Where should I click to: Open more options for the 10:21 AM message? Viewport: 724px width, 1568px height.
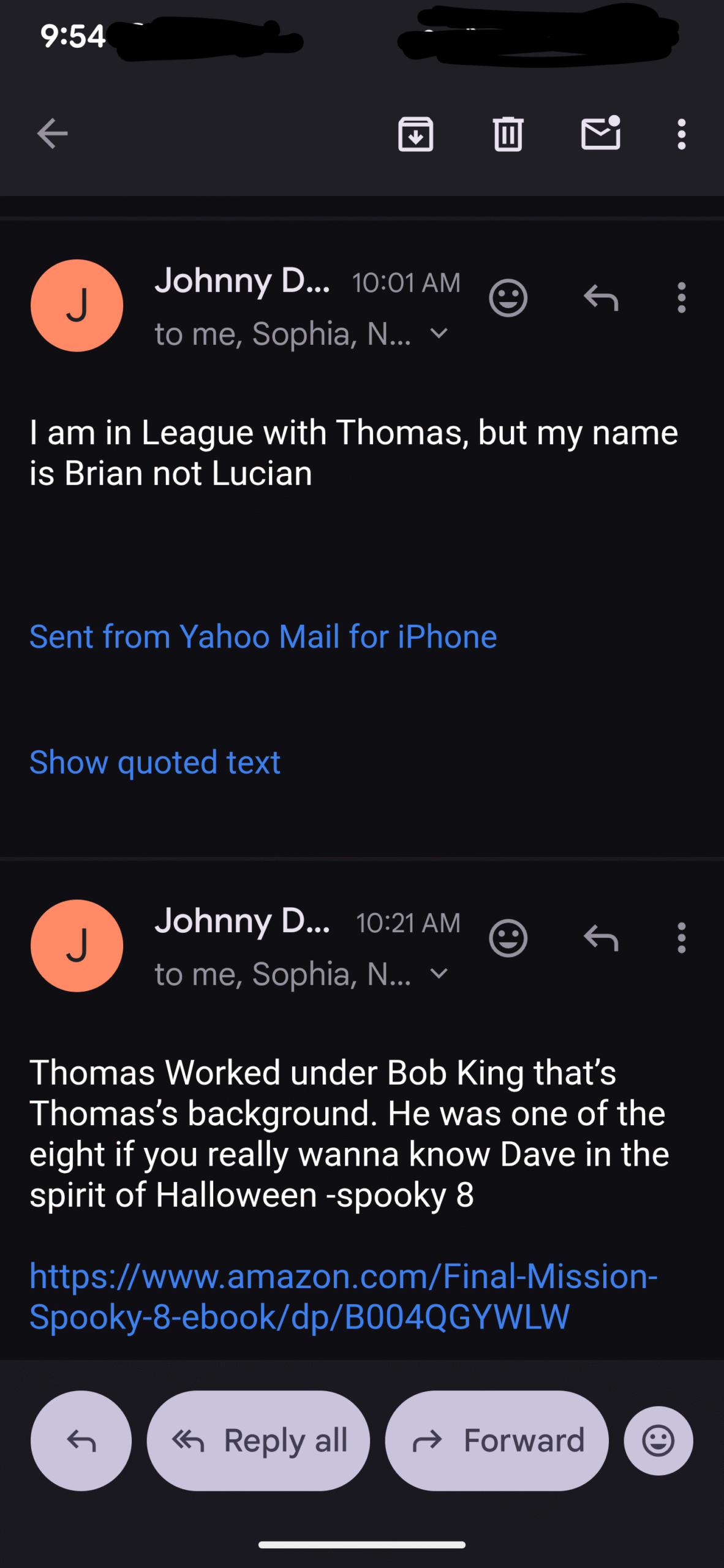click(x=681, y=938)
